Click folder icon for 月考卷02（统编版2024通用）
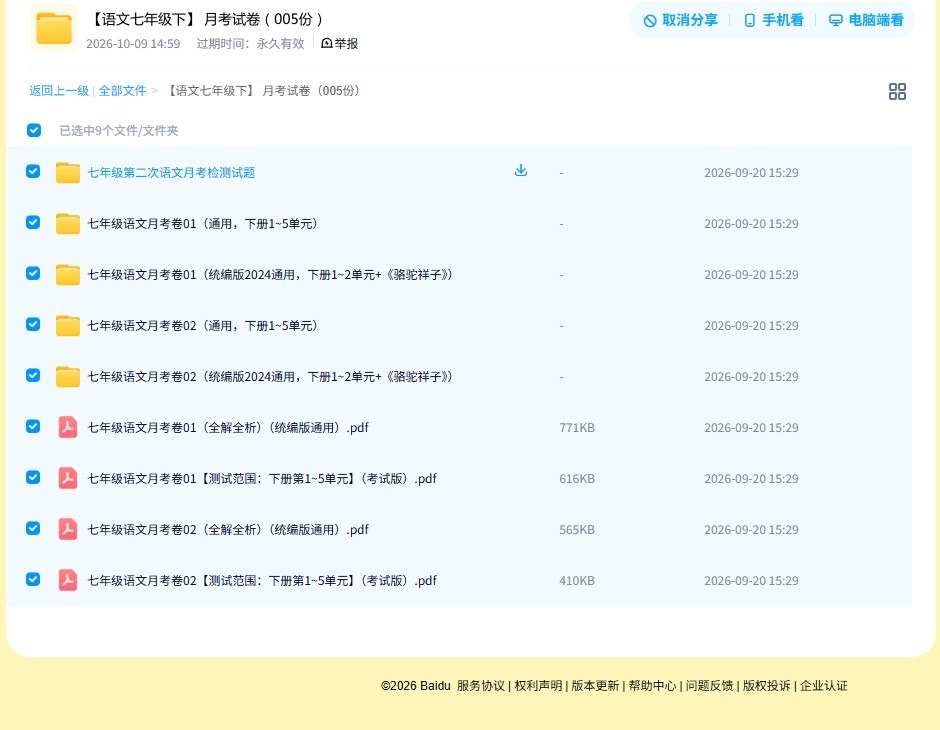Image resolution: width=940 pixels, height=730 pixels. coord(68,376)
